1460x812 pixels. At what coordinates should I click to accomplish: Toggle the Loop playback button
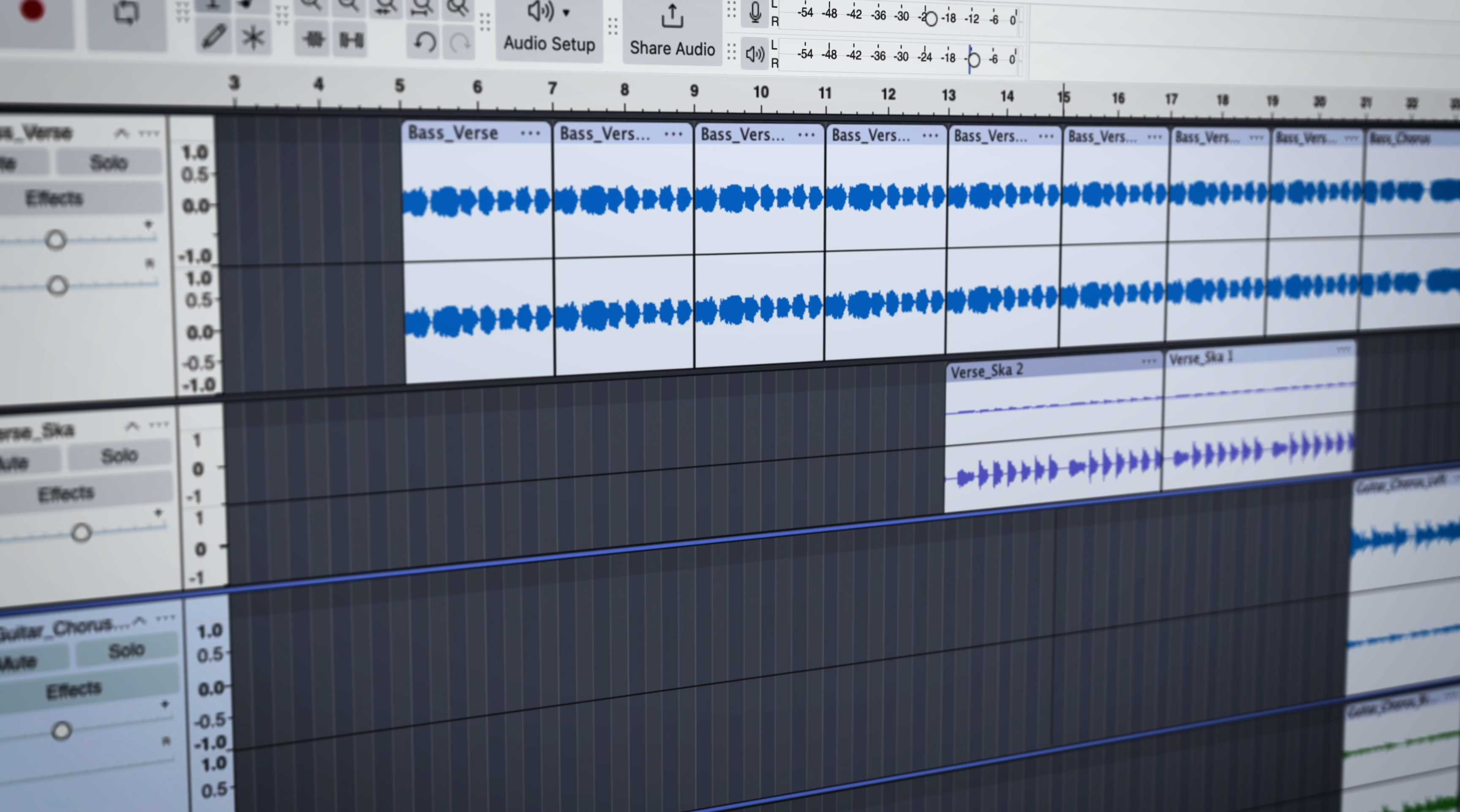pos(126,14)
